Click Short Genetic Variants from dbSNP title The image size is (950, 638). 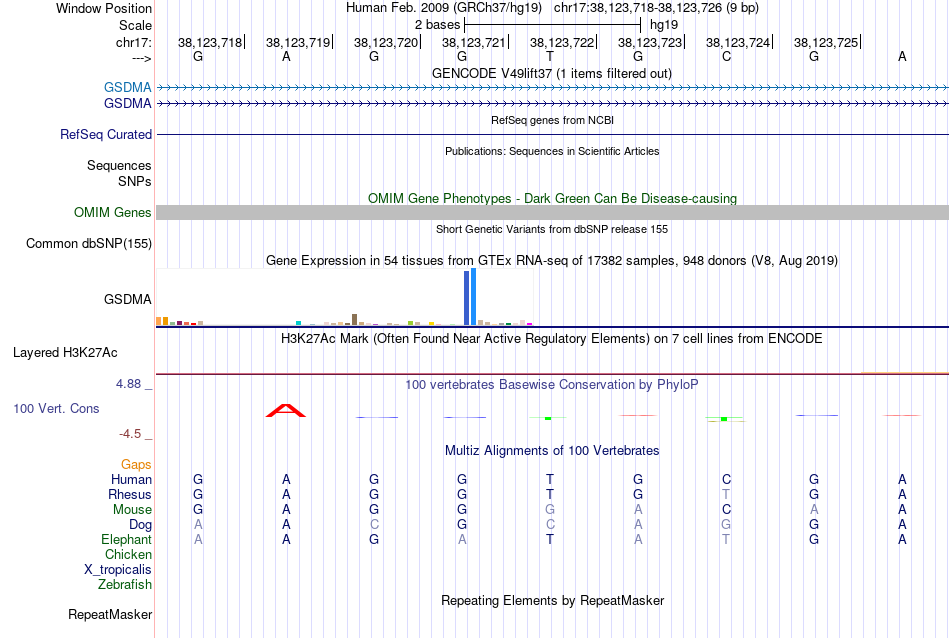[x=552, y=229]
